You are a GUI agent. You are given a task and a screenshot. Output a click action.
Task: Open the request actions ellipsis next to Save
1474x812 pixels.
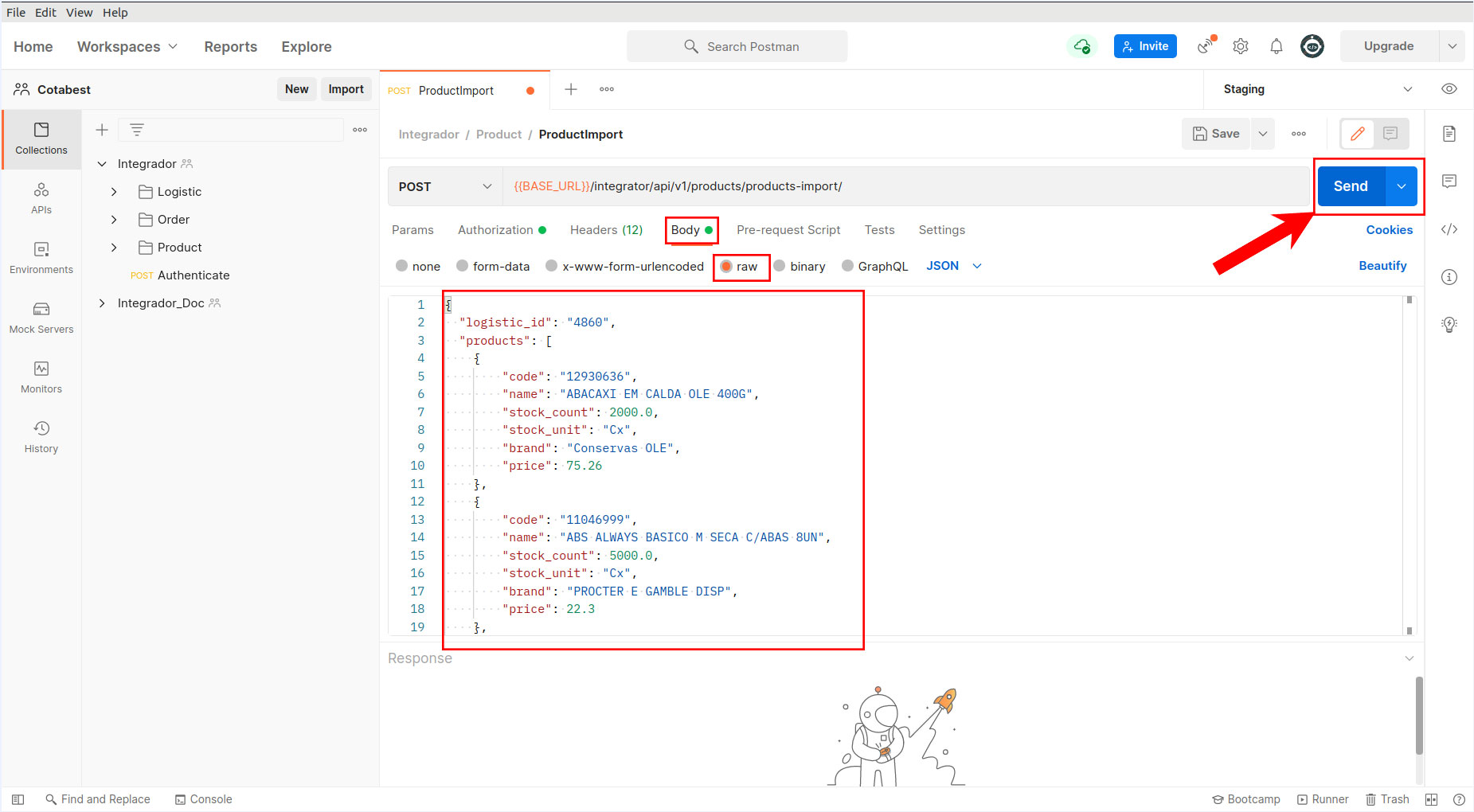[1299, 134]
